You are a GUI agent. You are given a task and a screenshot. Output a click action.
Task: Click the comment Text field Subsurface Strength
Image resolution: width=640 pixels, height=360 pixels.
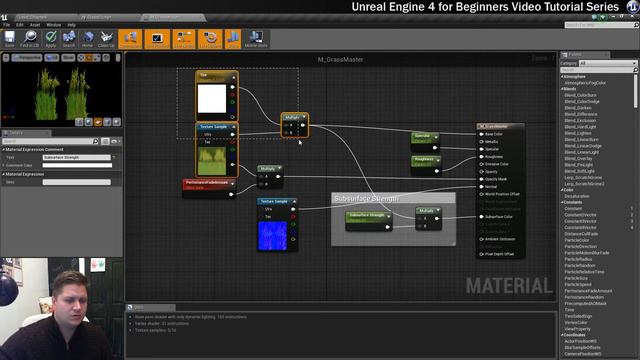[76, 158]
